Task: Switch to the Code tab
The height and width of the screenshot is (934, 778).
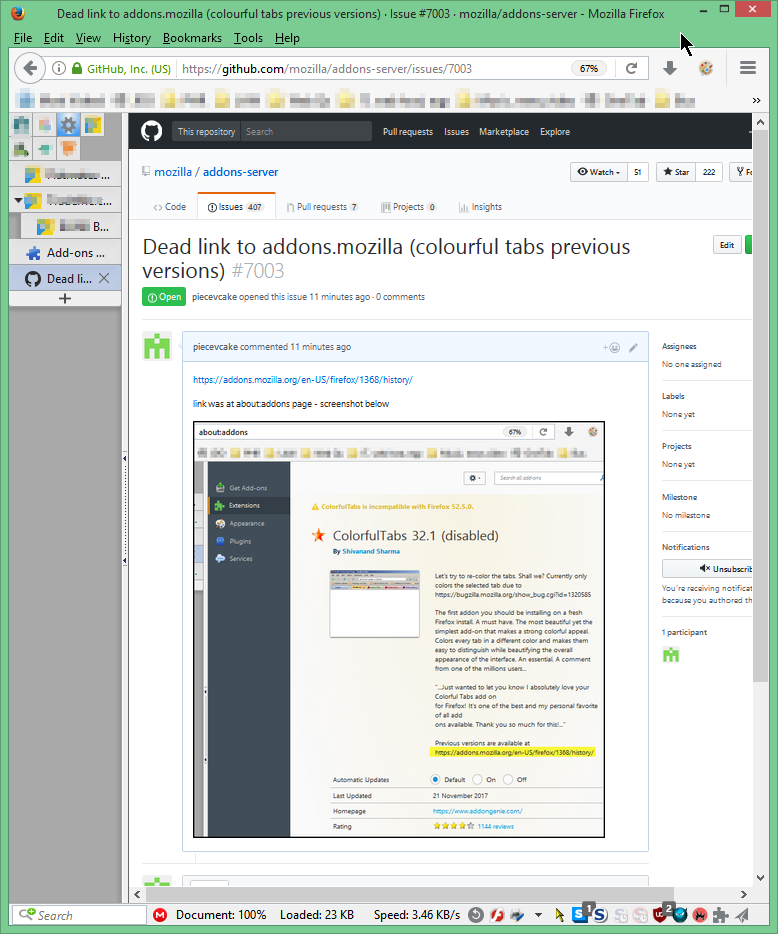Action: 170,207
